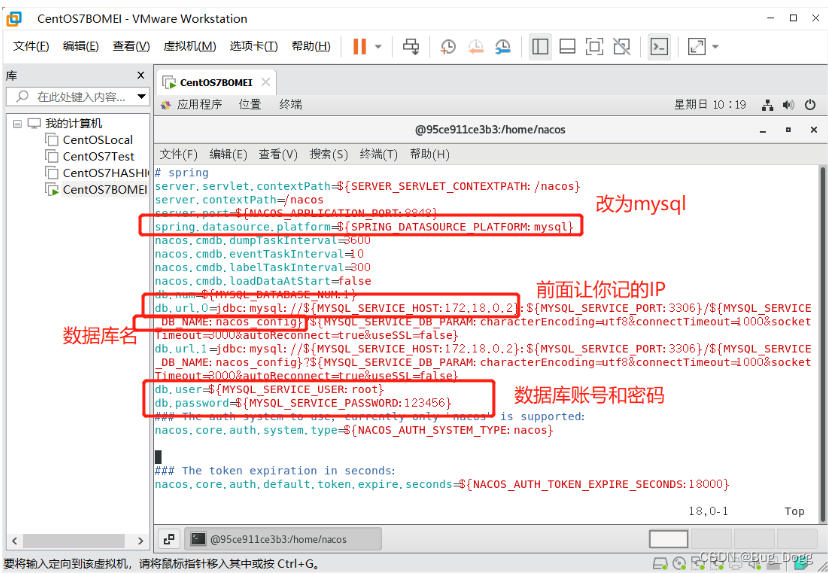
Task: Click the guest power icon
Action: pyautogui.click(x=810, y=105)
